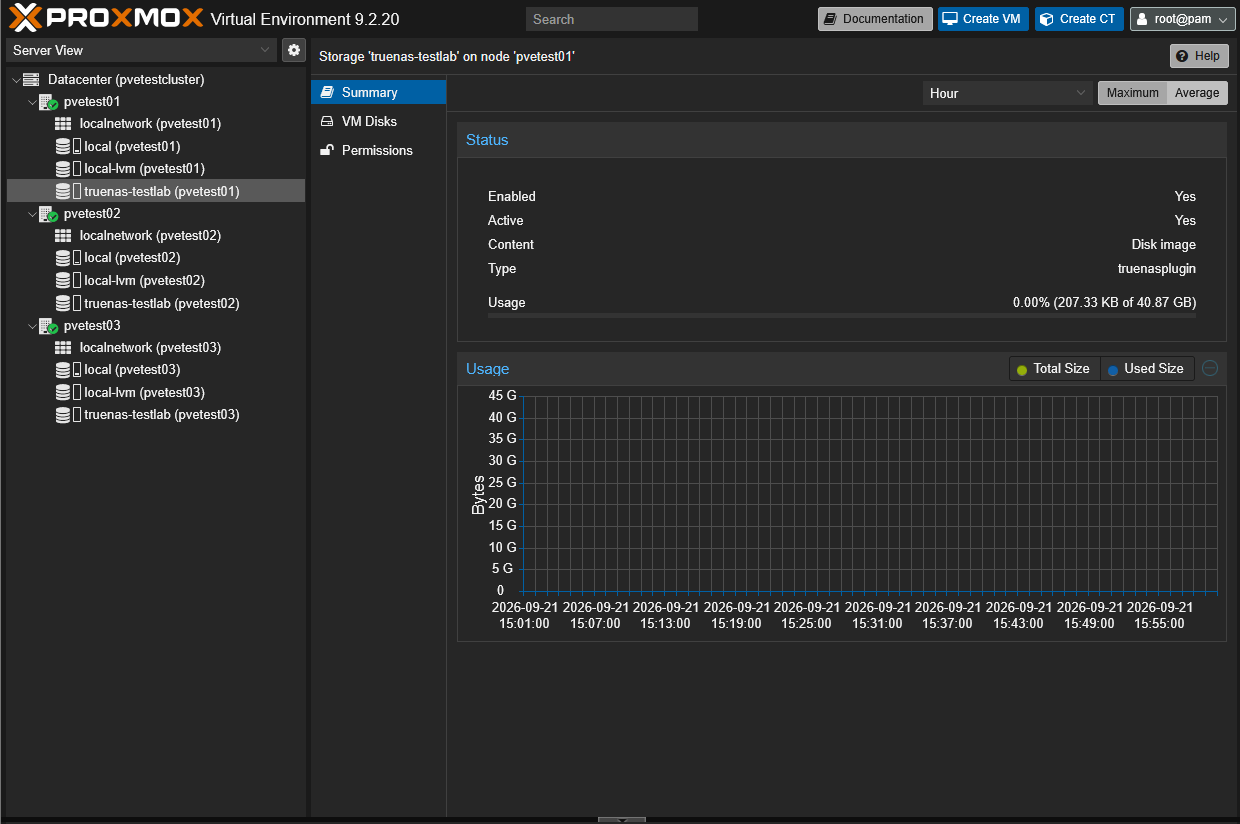Click the Usage chart minus icon
This screenshot has width=1240, height=824.
[1210, 368]
